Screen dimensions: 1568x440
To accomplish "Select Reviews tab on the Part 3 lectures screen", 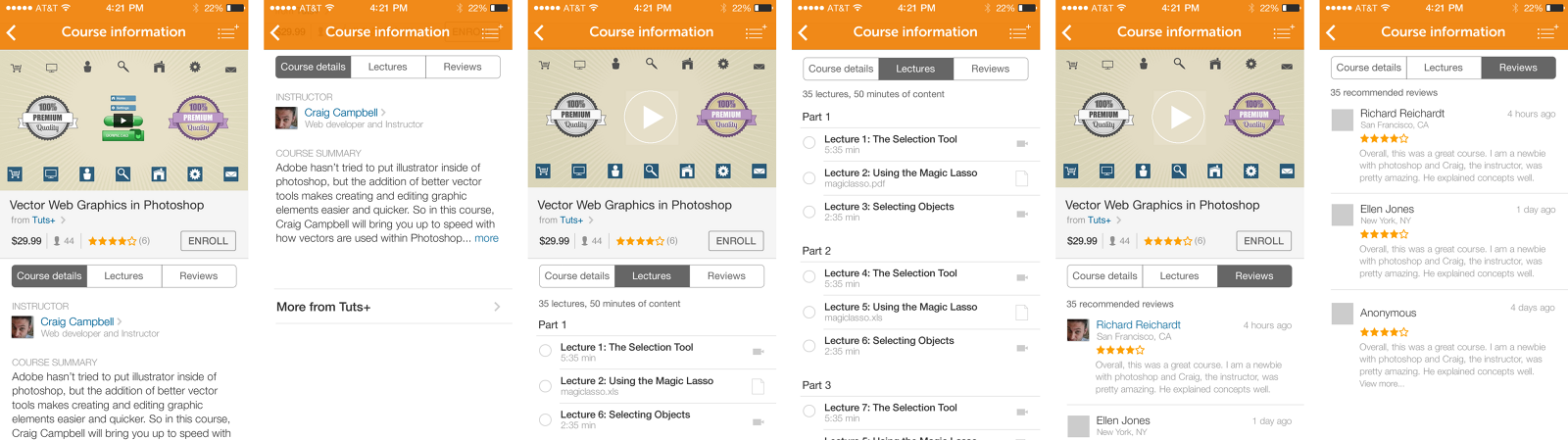I will (991, 69).
